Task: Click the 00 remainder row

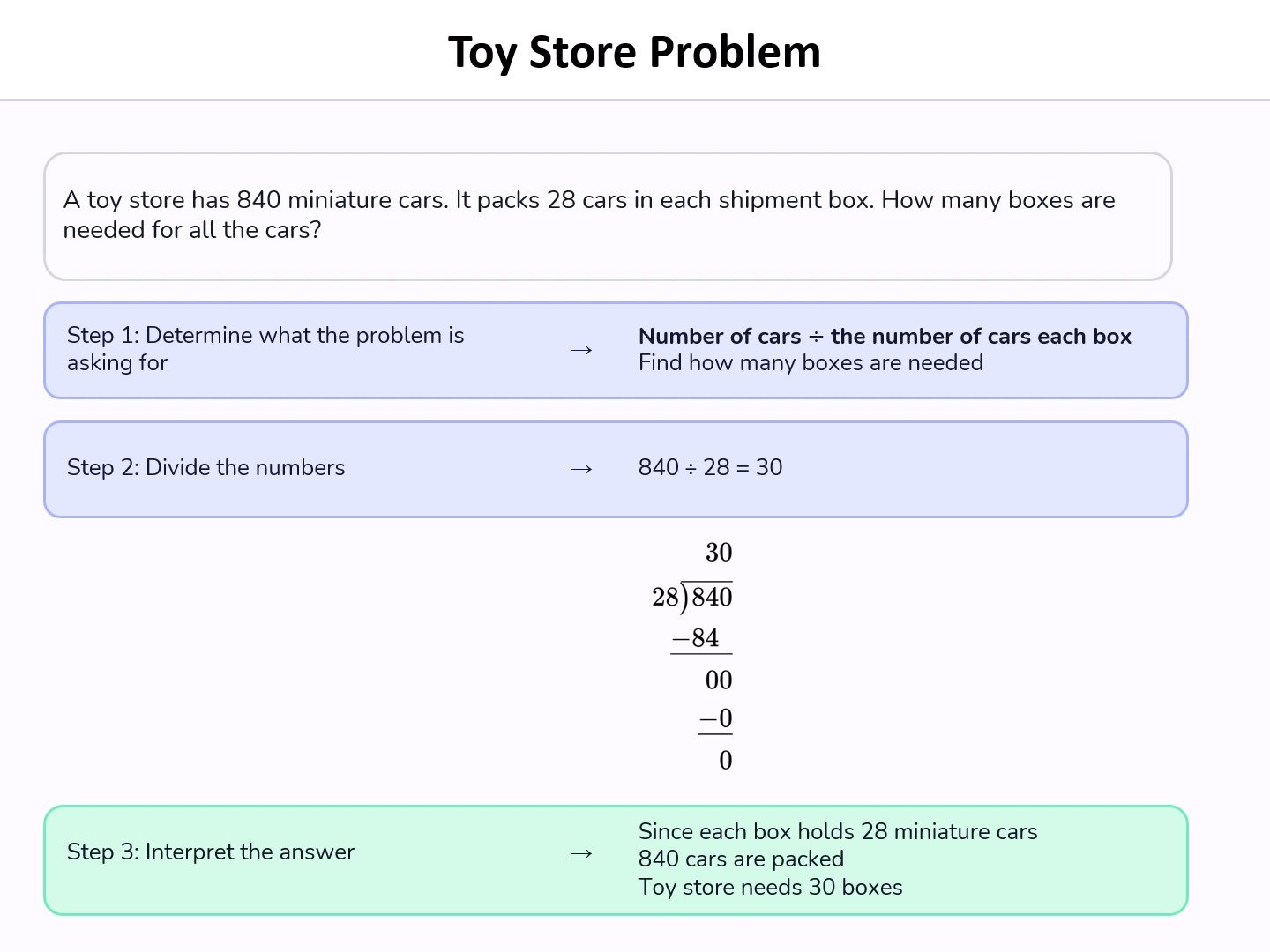Action: [719, 680]
